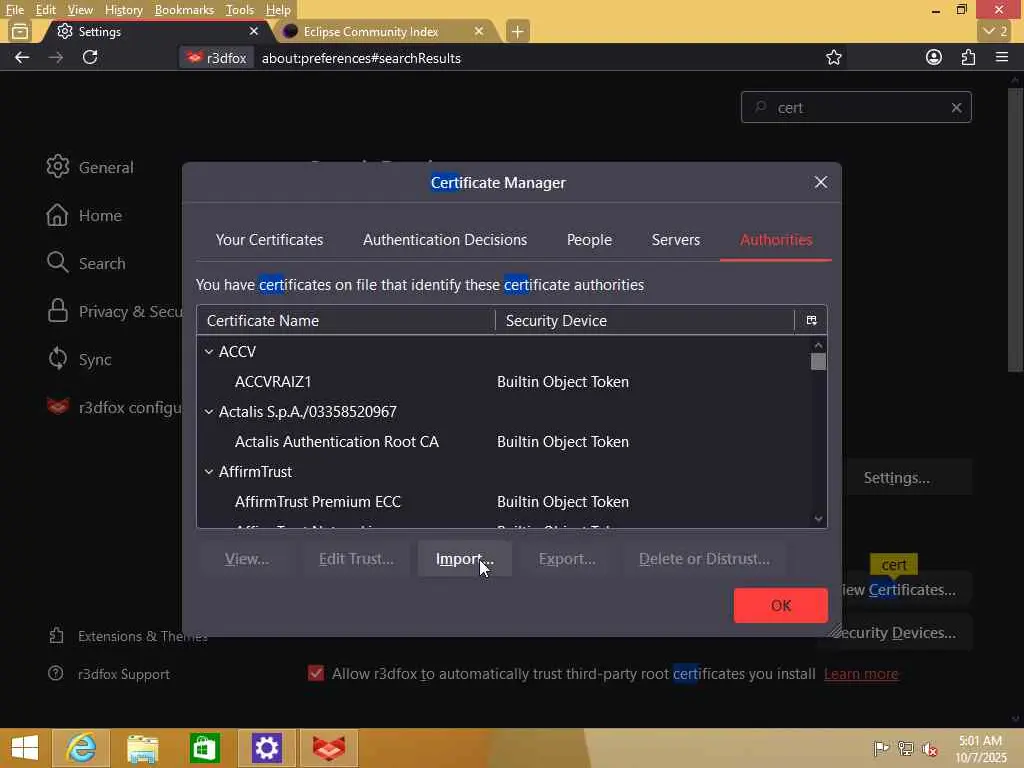This screenshot has height=768, width=1024.
Task: Click the certificate list down scroll arrow
Action: pos(818,519)
